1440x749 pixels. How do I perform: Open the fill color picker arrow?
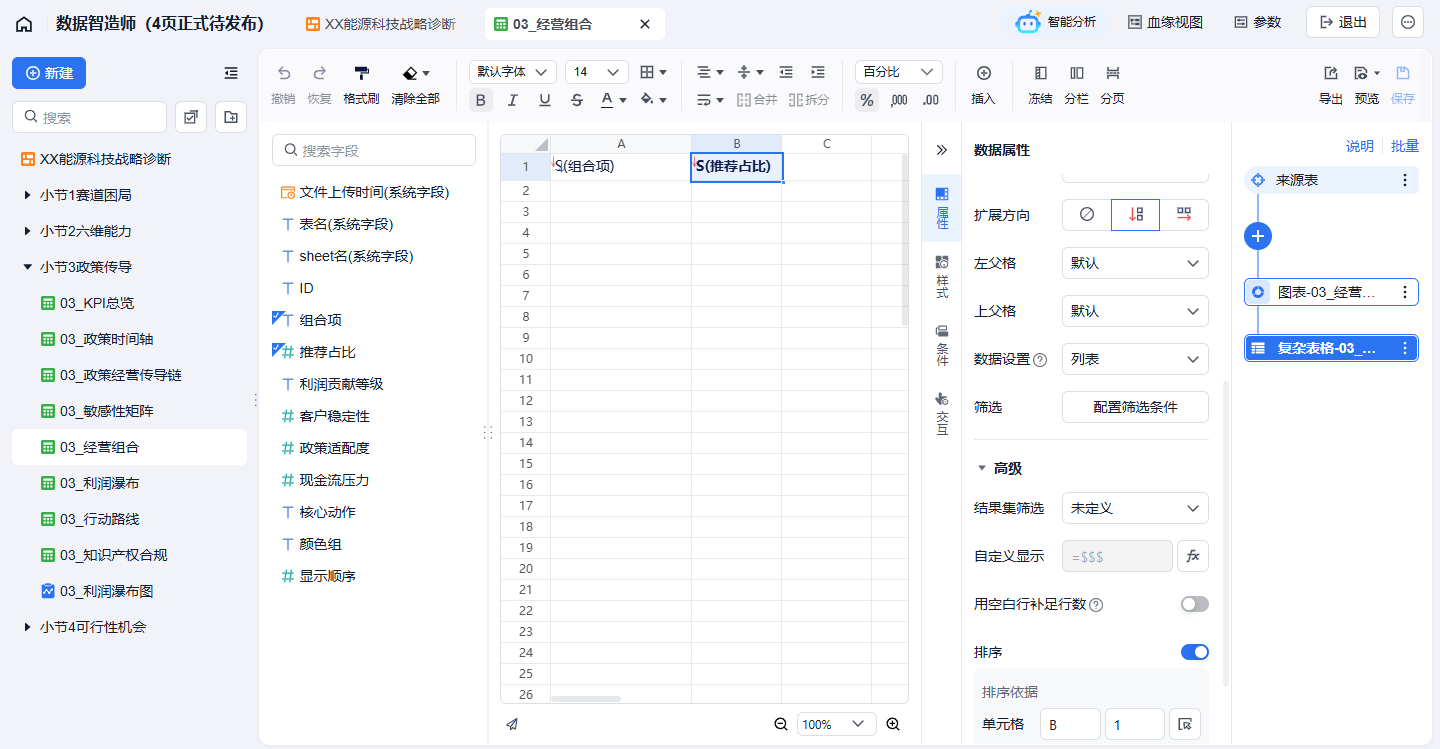click(x=663, y=100)
